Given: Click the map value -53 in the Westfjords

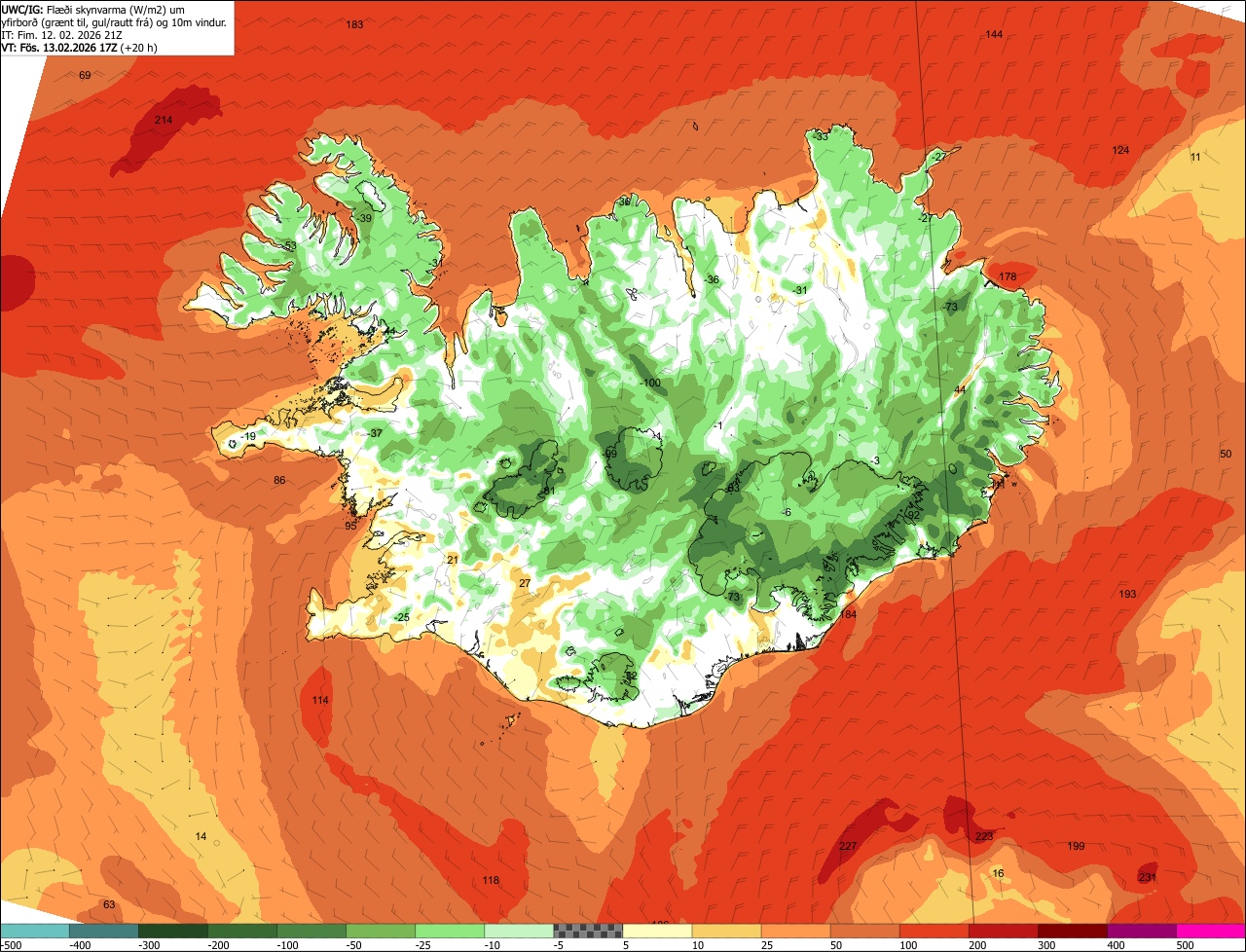Looking at the screenshot, I should point(288,245).
